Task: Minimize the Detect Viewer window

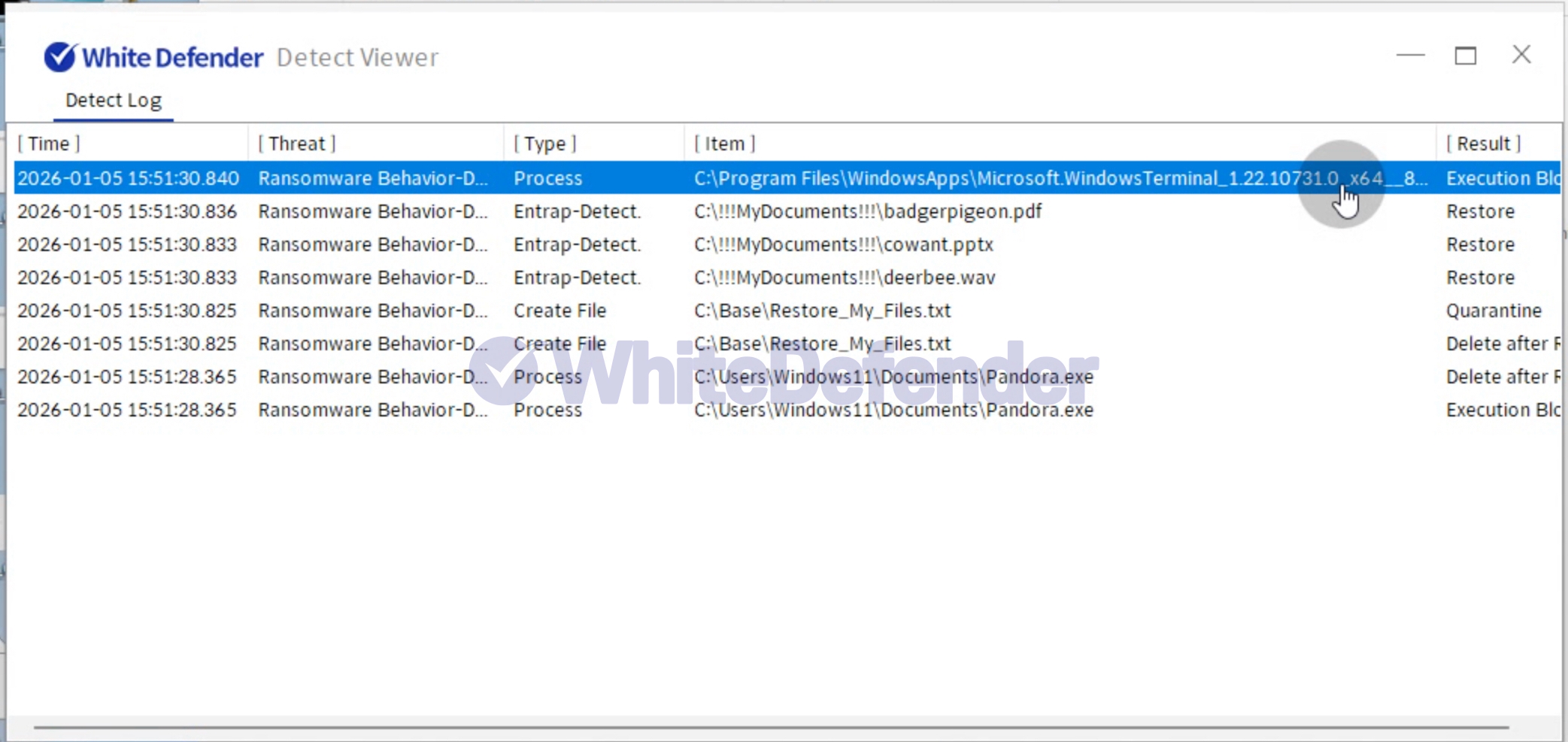Action: point(1410,56)
